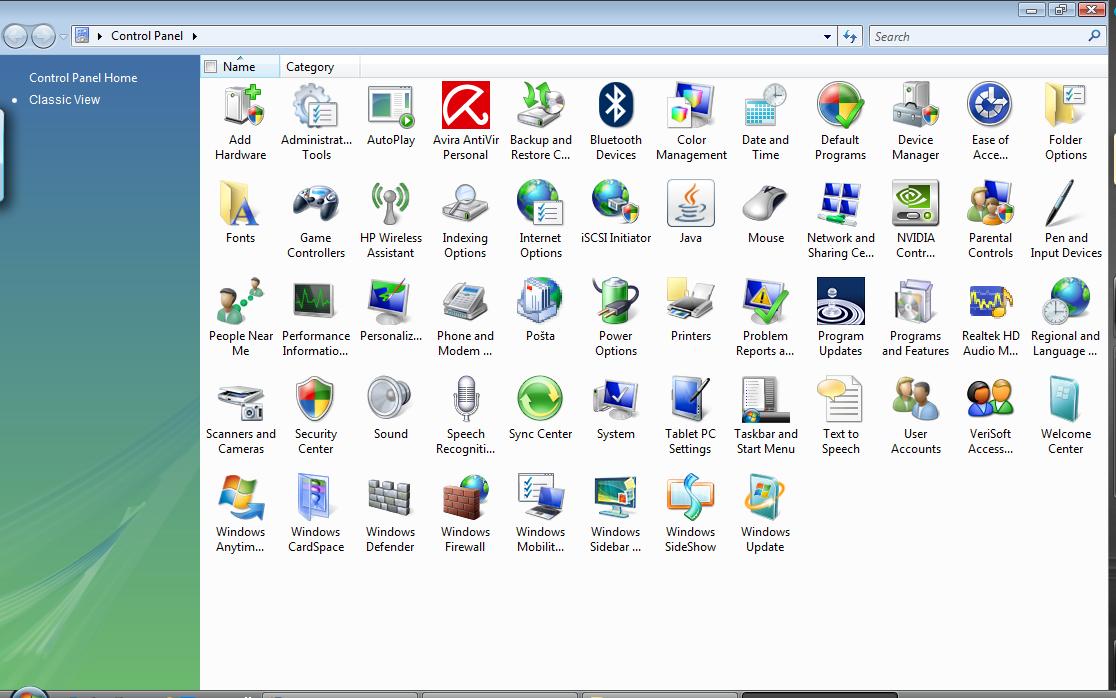Click inside the Search box
This screenshot has height=698, width=1116.
point(975,36)
